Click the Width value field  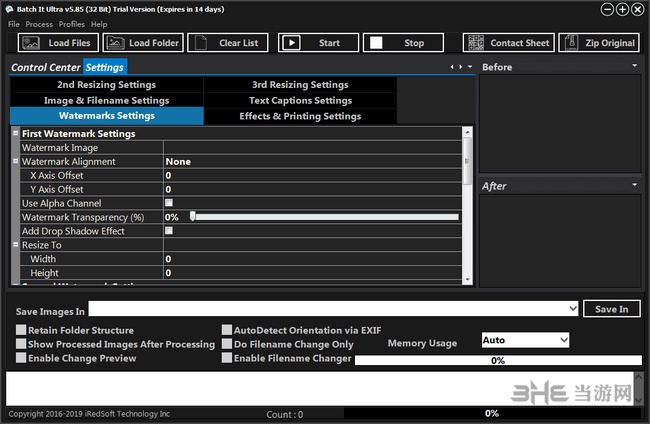click(x=313, y=259)
